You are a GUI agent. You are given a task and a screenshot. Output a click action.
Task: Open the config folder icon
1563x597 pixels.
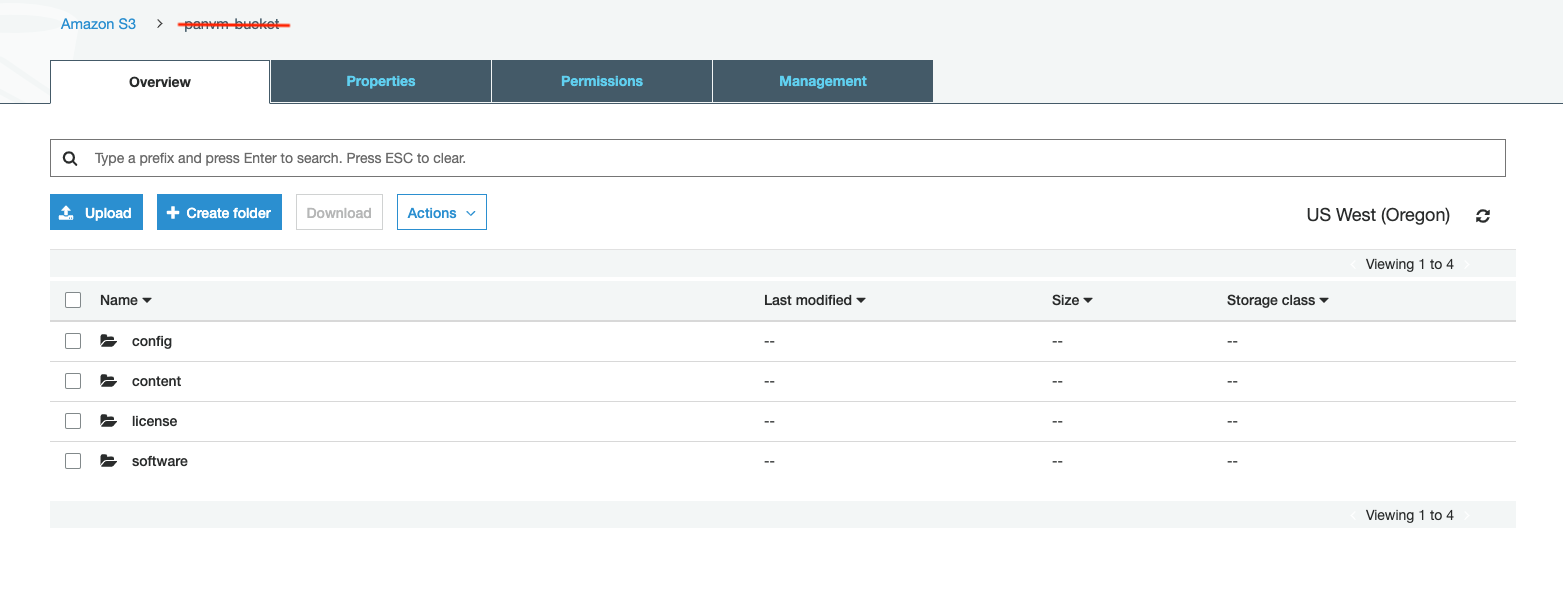pos(109,340)
